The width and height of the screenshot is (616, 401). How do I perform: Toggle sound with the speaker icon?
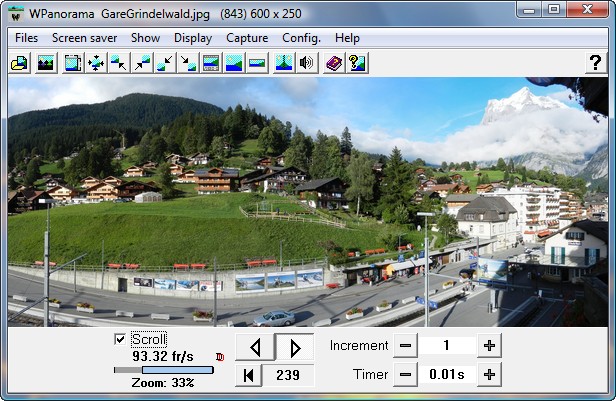click(307, 63)
